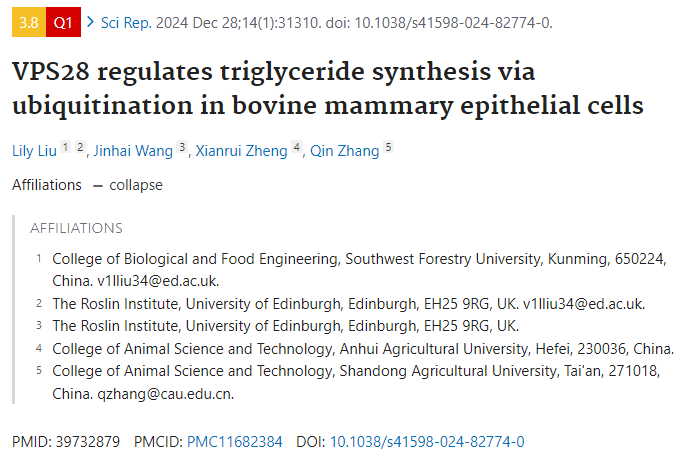Open the Sci Rep journal link
The image size is (683, 460).
(126, 23)
